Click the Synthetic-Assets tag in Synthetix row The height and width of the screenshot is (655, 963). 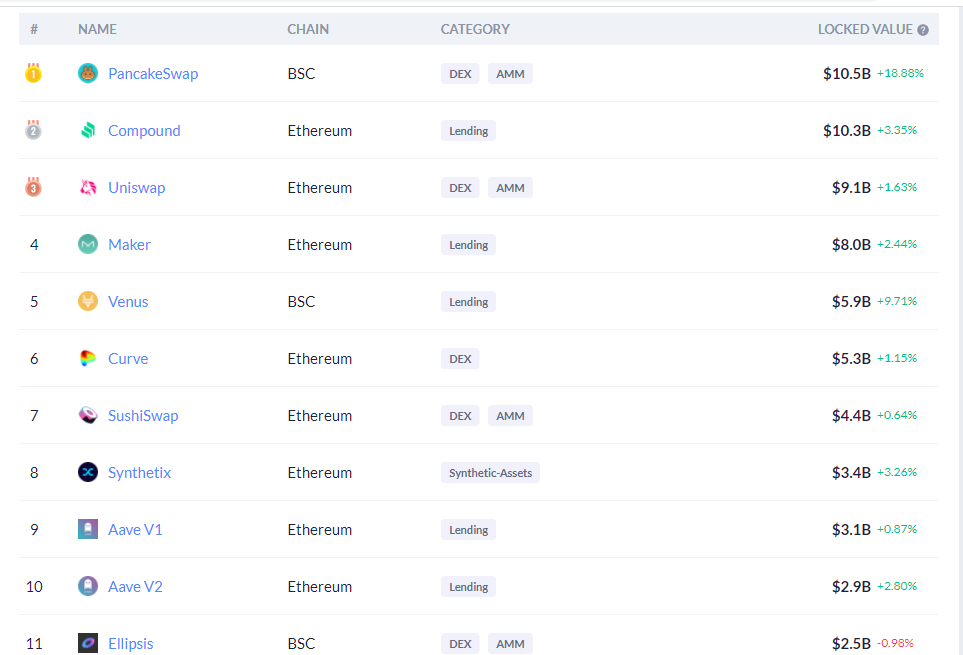pyautogui.click(x=490, y=473)
